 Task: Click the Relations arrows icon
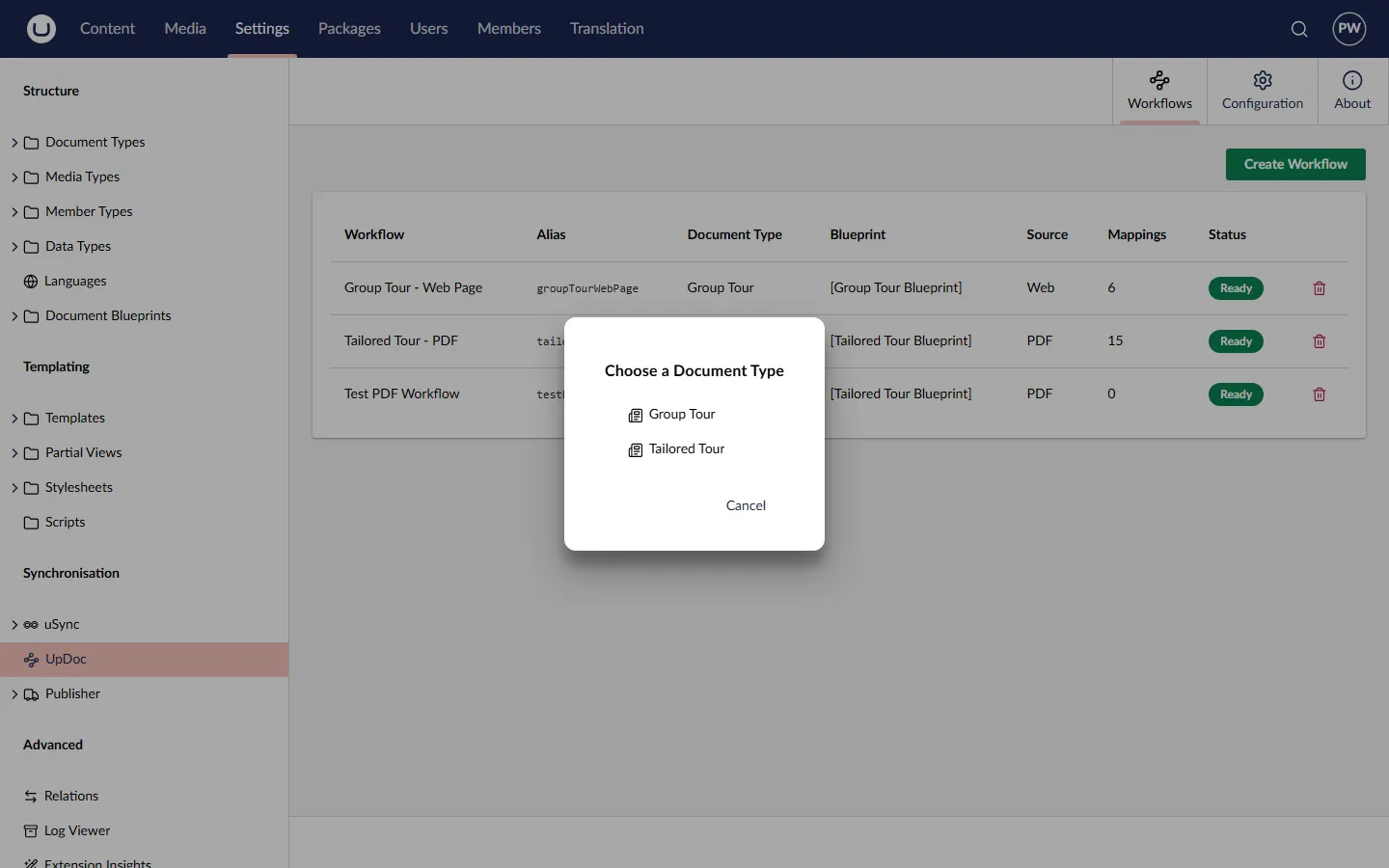tap(31, 797)
